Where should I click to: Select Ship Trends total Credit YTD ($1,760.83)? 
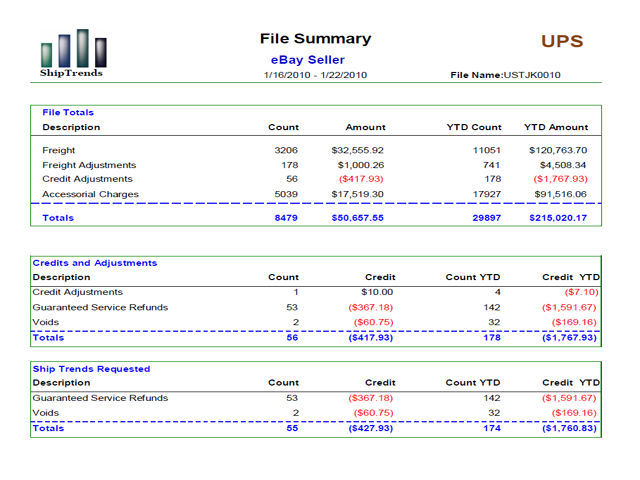tap(569, 428)
